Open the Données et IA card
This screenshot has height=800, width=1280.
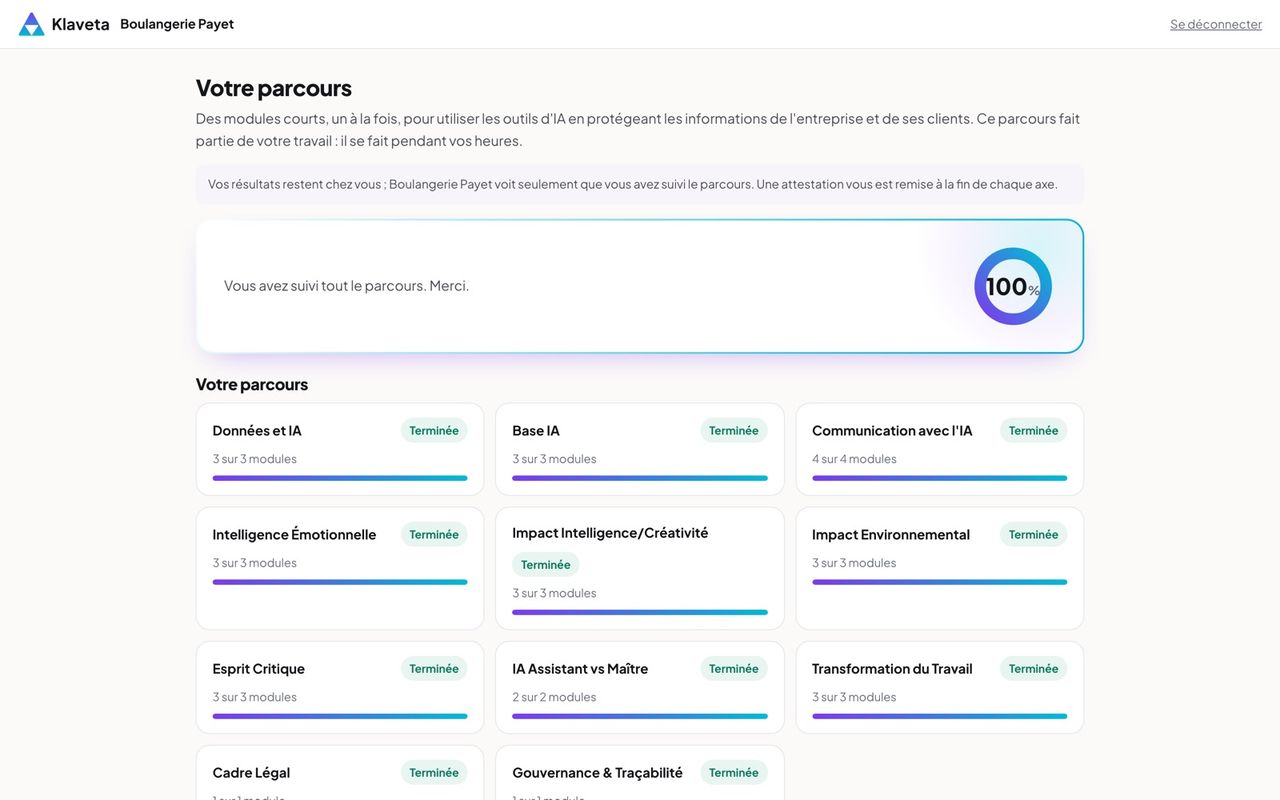click(340, 449)
